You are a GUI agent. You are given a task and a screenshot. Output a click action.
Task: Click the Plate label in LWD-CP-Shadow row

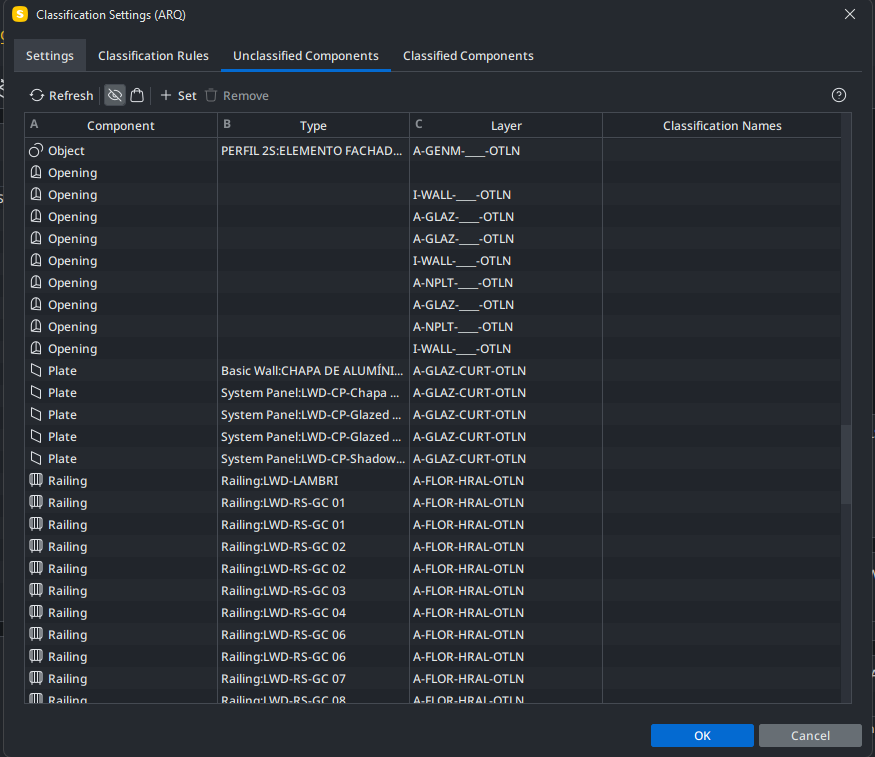[x=62, y=459]
